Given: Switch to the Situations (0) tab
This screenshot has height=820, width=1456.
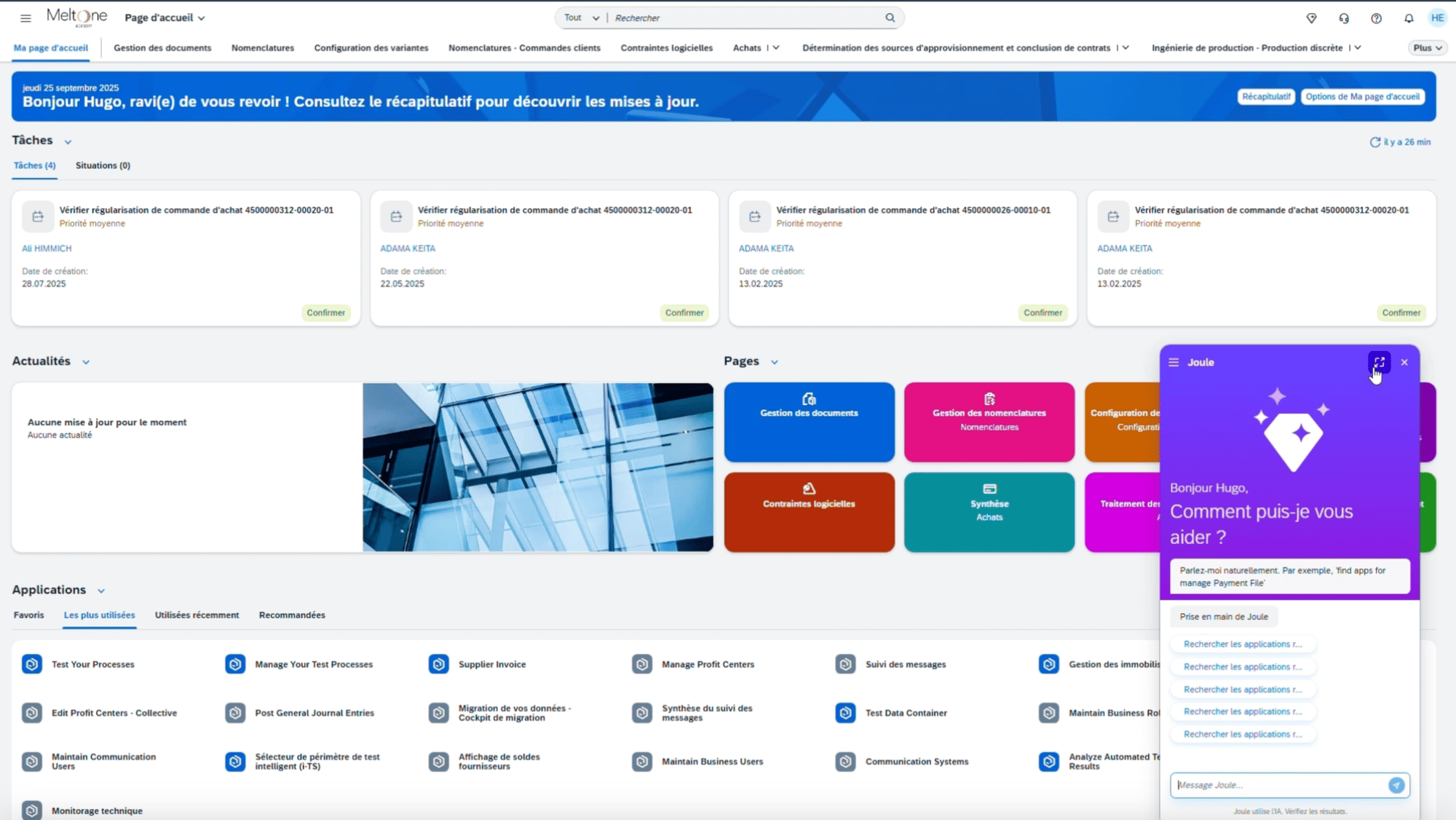Looking at the screenshot, I should coord(103,166).
